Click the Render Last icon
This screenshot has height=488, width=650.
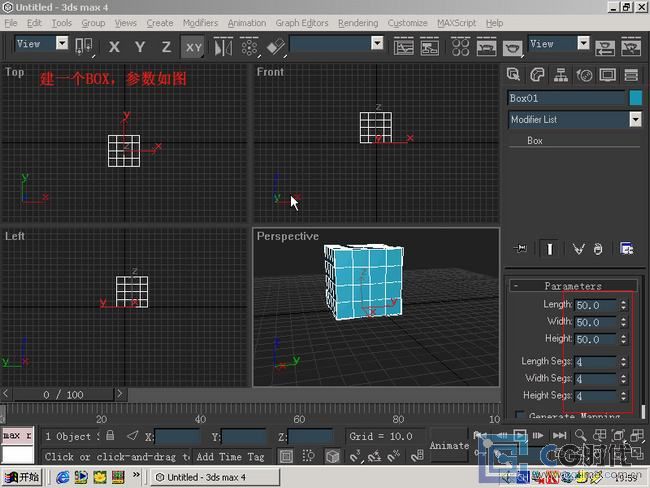[x=605, y=47]
